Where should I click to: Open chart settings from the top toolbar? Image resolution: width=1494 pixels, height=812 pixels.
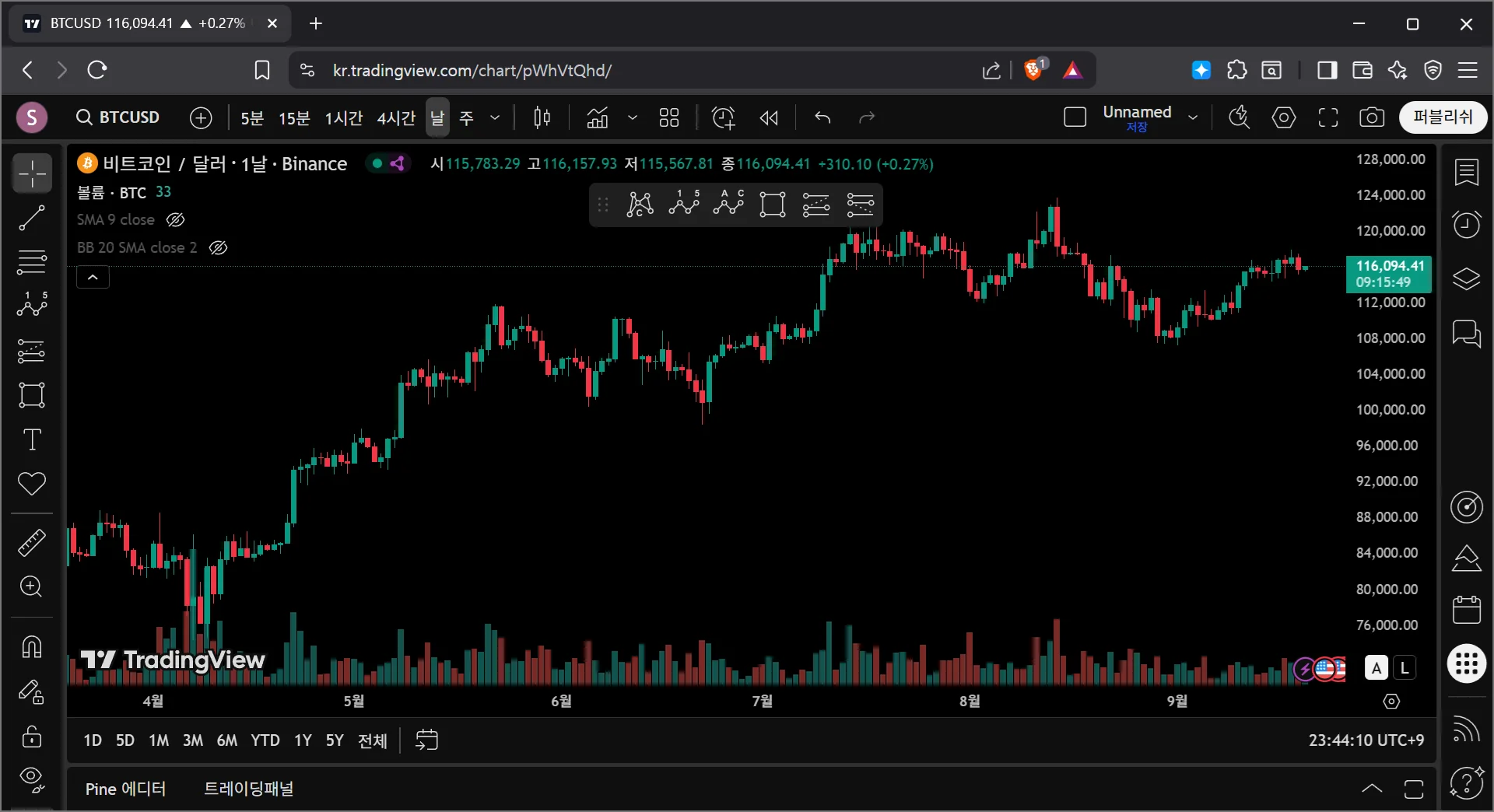point(1284,117)
